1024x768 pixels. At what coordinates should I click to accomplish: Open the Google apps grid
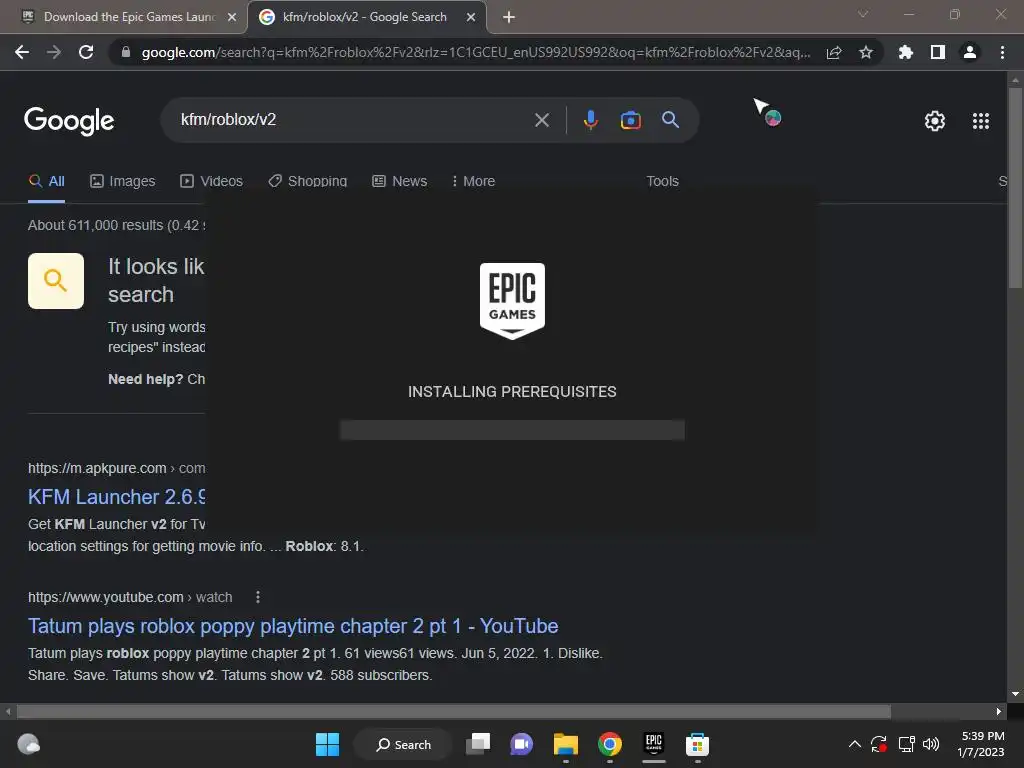[x=980, y=121]
